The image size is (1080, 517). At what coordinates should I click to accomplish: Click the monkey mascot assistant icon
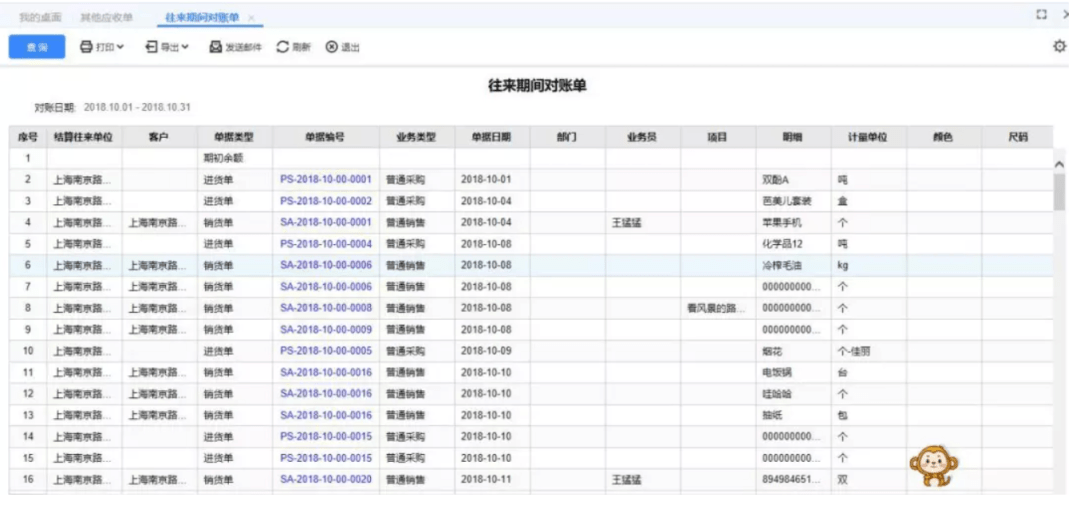pos(933,464)
